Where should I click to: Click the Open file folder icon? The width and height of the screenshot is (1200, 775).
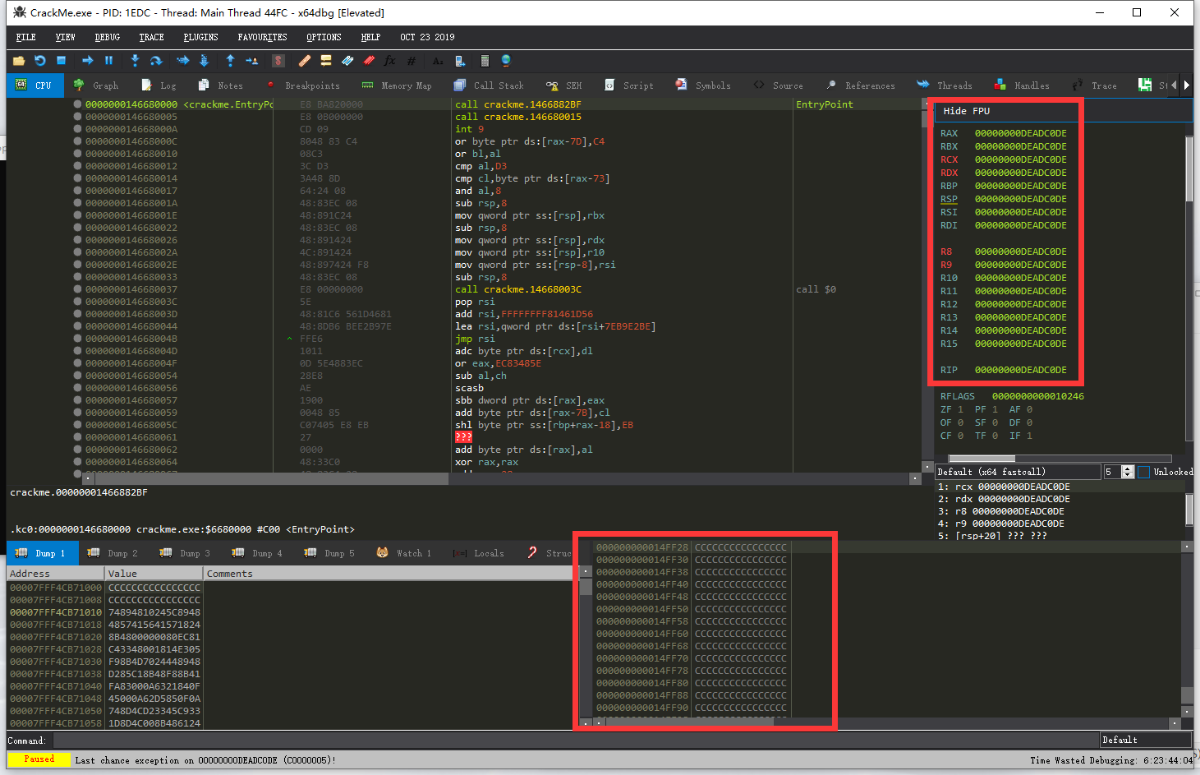point(19,60)
